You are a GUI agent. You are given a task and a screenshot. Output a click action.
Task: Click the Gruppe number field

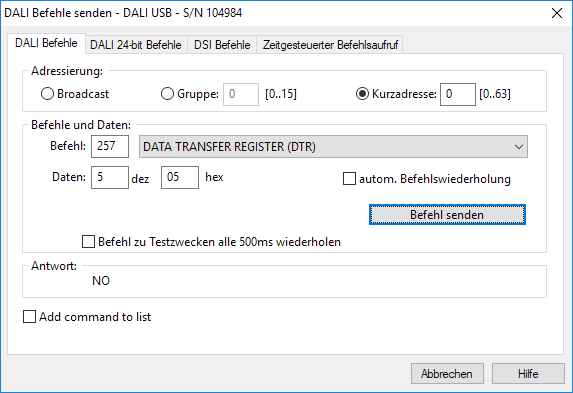pyautogui.click(x=241, y=94)
